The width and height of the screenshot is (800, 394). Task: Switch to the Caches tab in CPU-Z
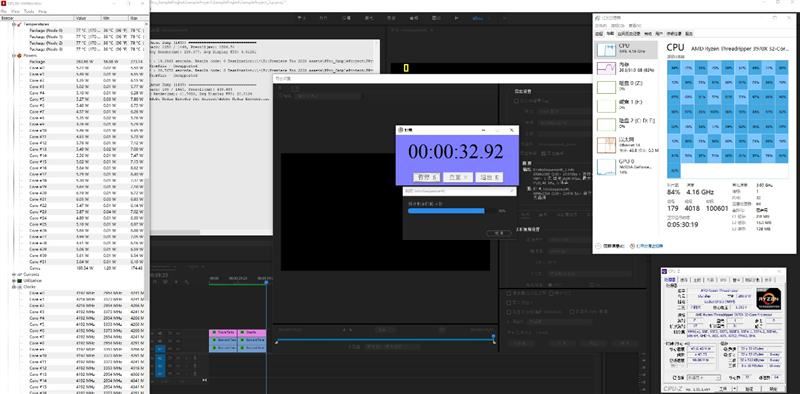pyautogui.click(x=685, y=280)
